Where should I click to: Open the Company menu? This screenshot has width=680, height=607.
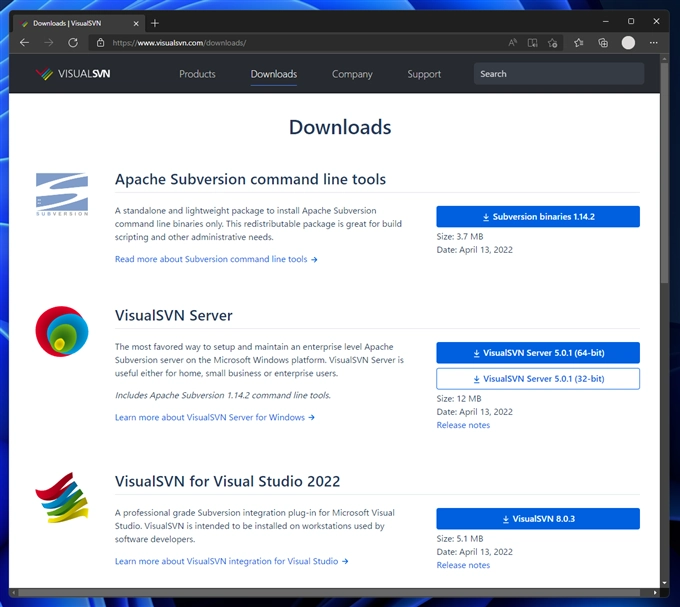352,74
